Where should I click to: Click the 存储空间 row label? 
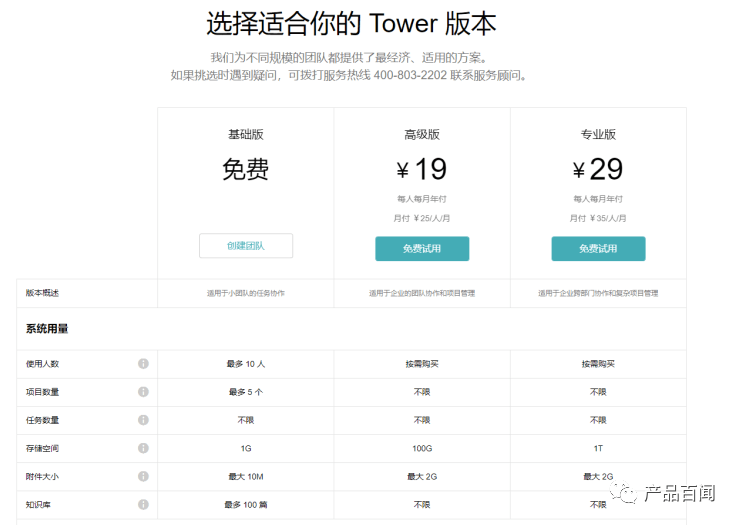click(x=42, y=449)
